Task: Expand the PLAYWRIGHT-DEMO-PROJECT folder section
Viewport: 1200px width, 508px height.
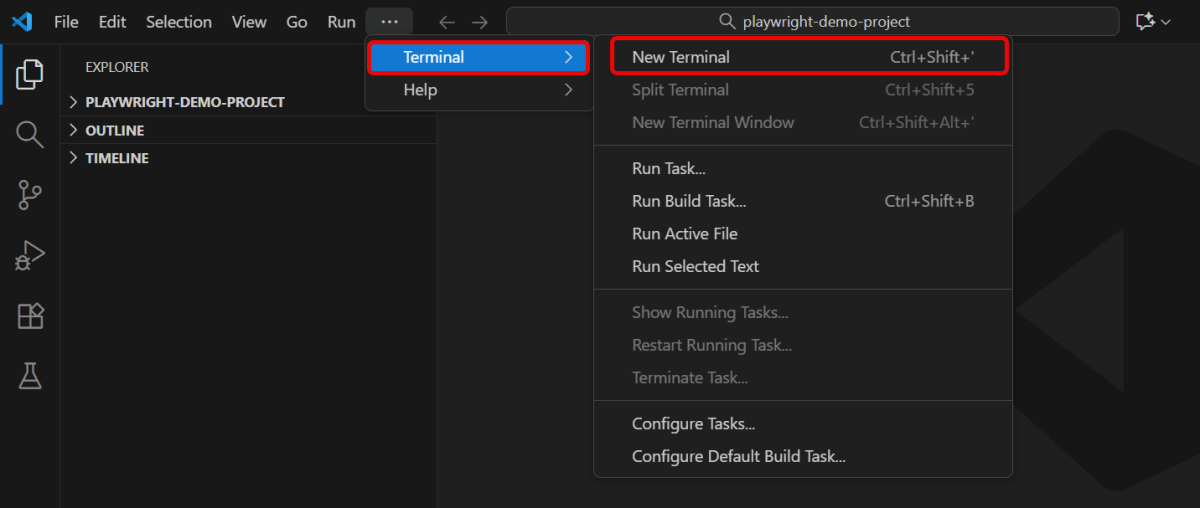Action: [x=184, y=102]
